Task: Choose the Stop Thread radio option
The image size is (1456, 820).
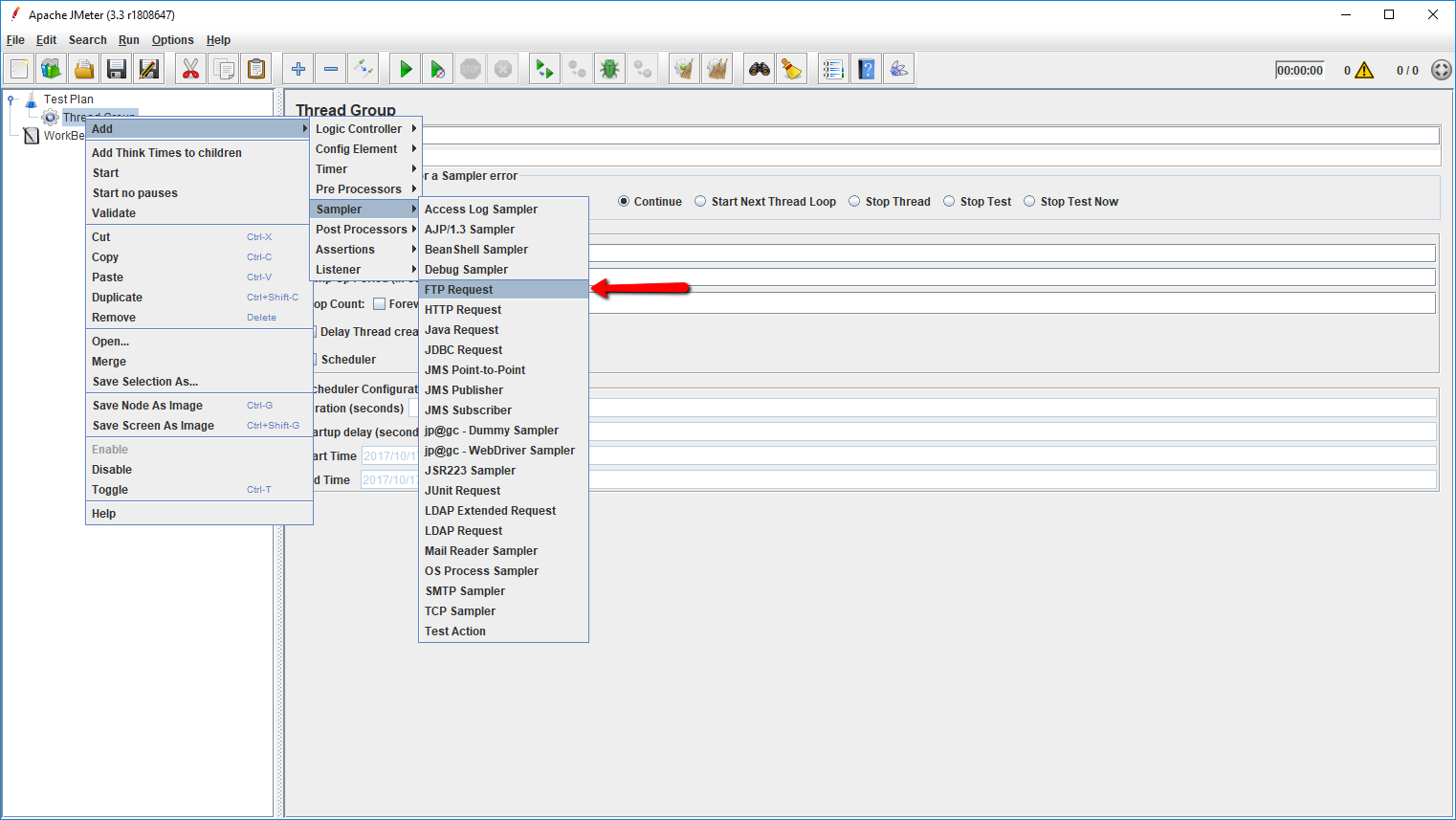Action: point(854,202)
